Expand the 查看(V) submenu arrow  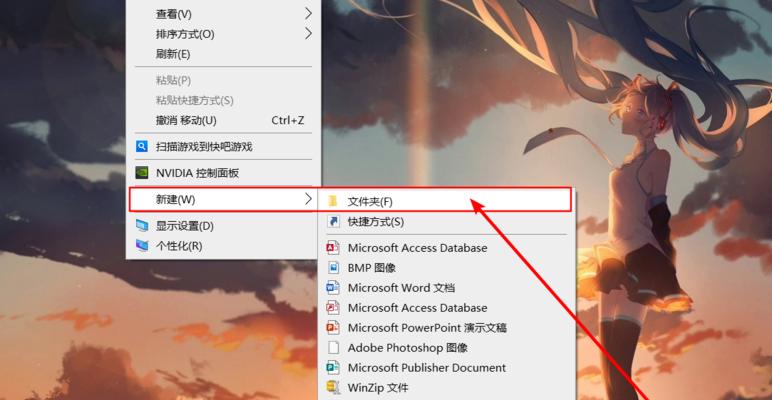308,14
